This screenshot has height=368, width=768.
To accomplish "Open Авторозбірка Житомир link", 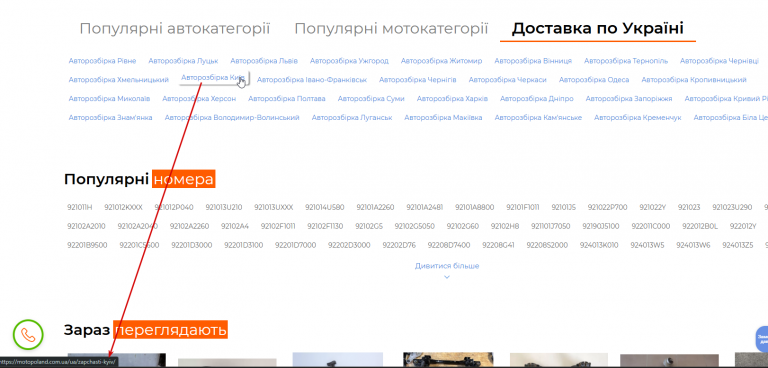I will [441, 61].
